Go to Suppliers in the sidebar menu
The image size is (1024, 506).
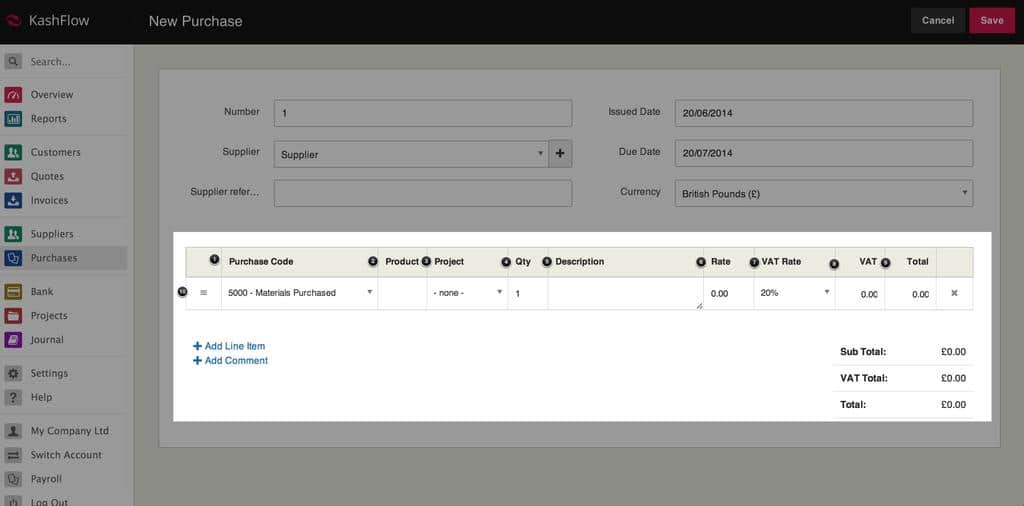[52, 234]
